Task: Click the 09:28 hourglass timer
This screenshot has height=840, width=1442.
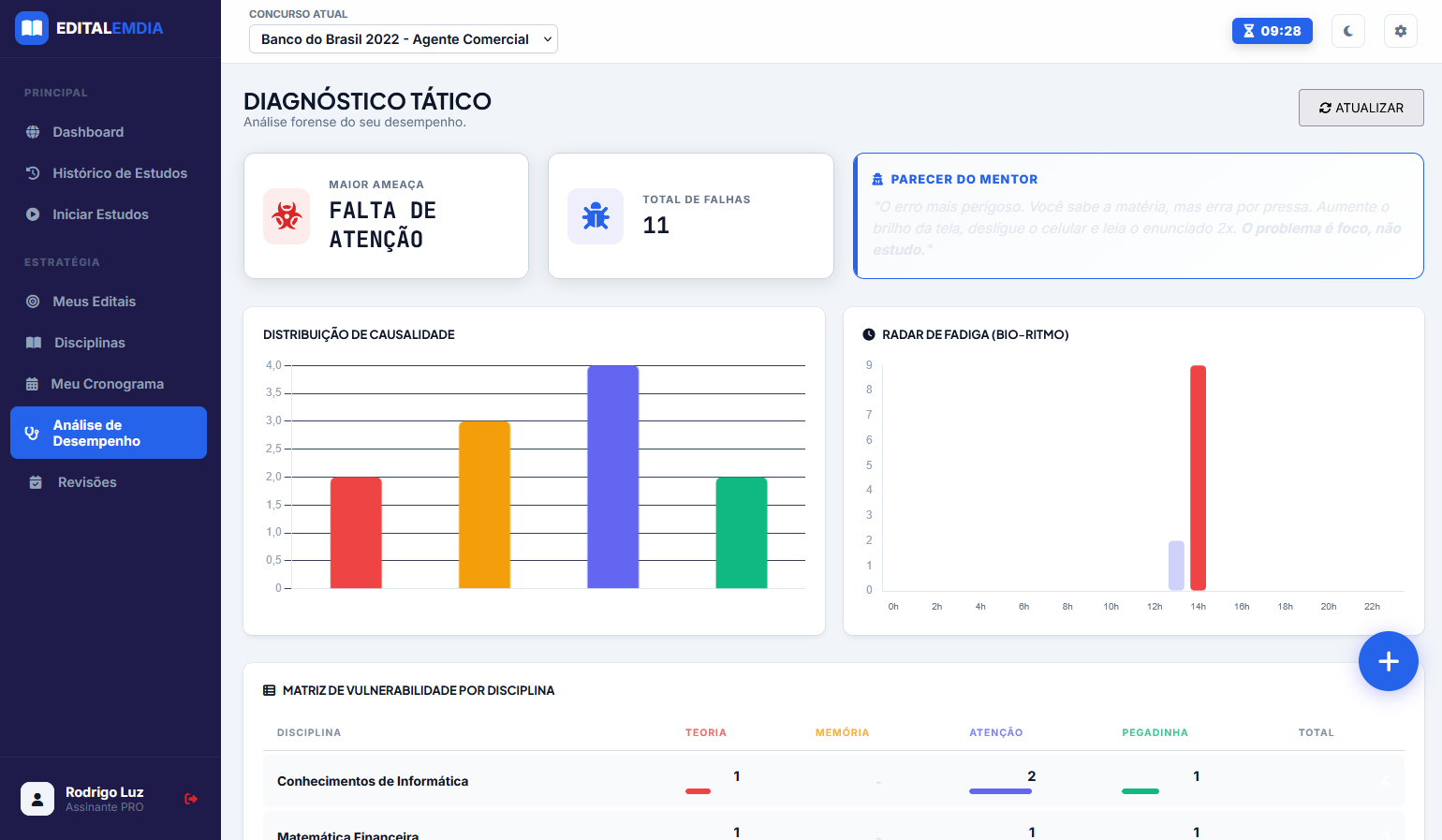Action: tap(1272, 31)
